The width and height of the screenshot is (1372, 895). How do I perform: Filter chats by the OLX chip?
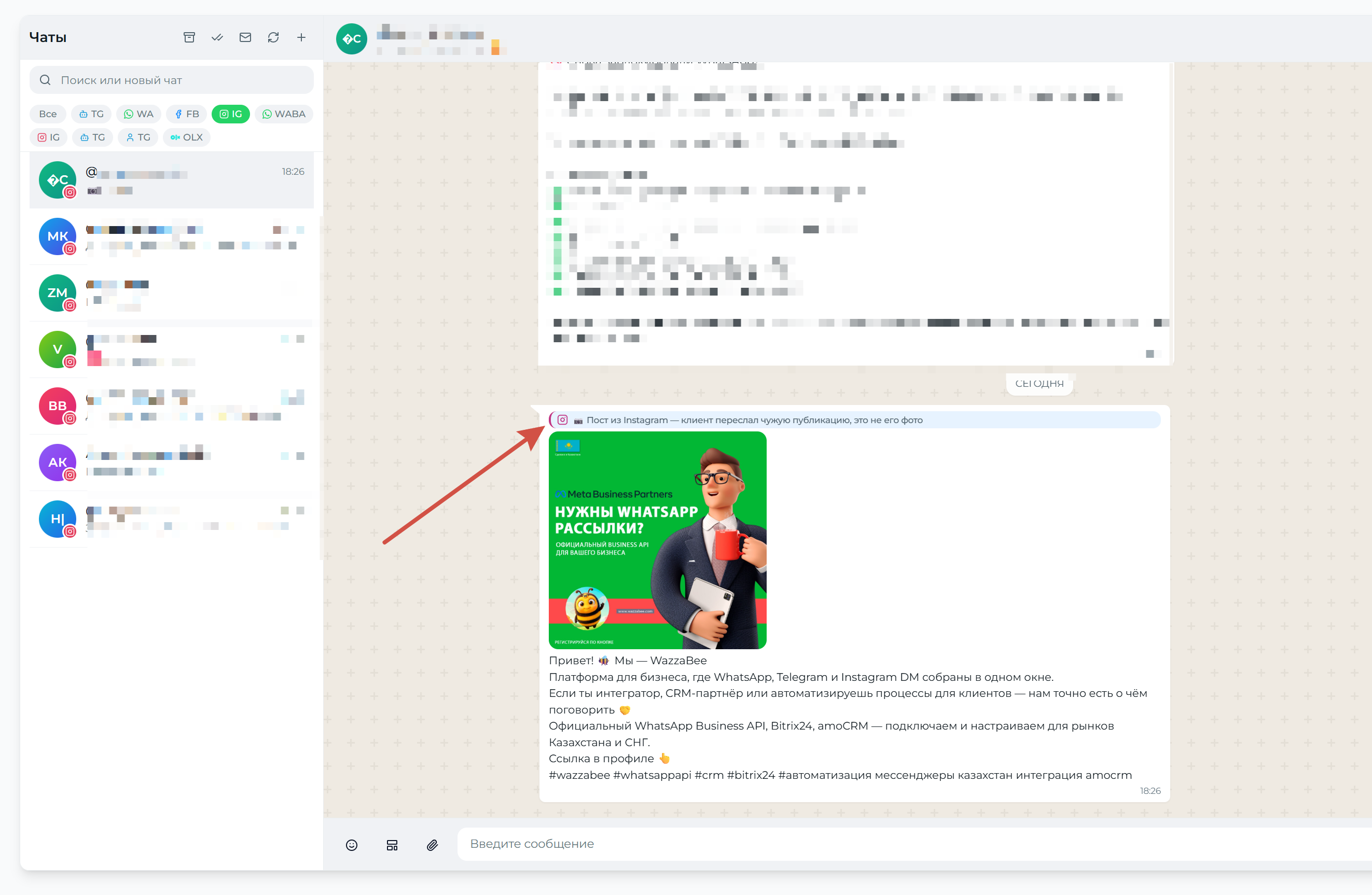(187, 137)
